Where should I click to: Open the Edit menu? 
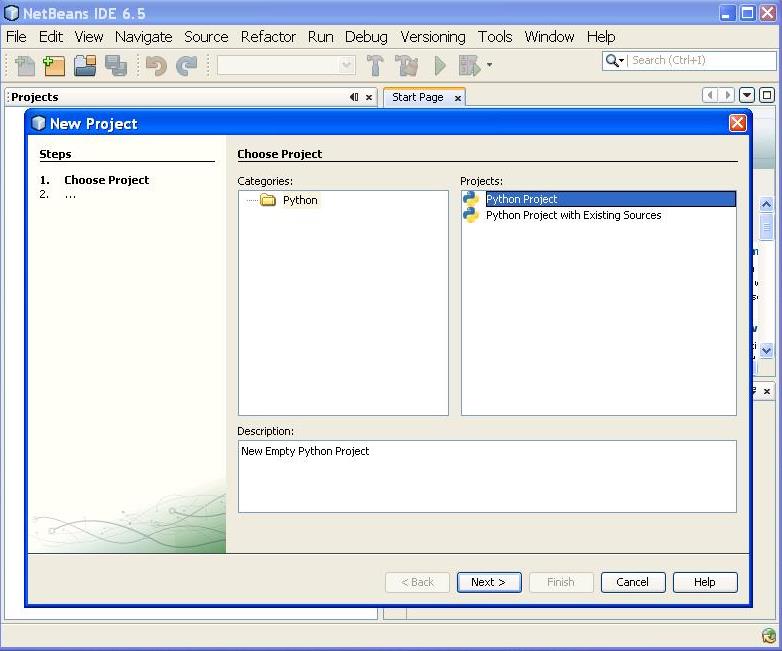pyautogui.click(x=51, y=37)
